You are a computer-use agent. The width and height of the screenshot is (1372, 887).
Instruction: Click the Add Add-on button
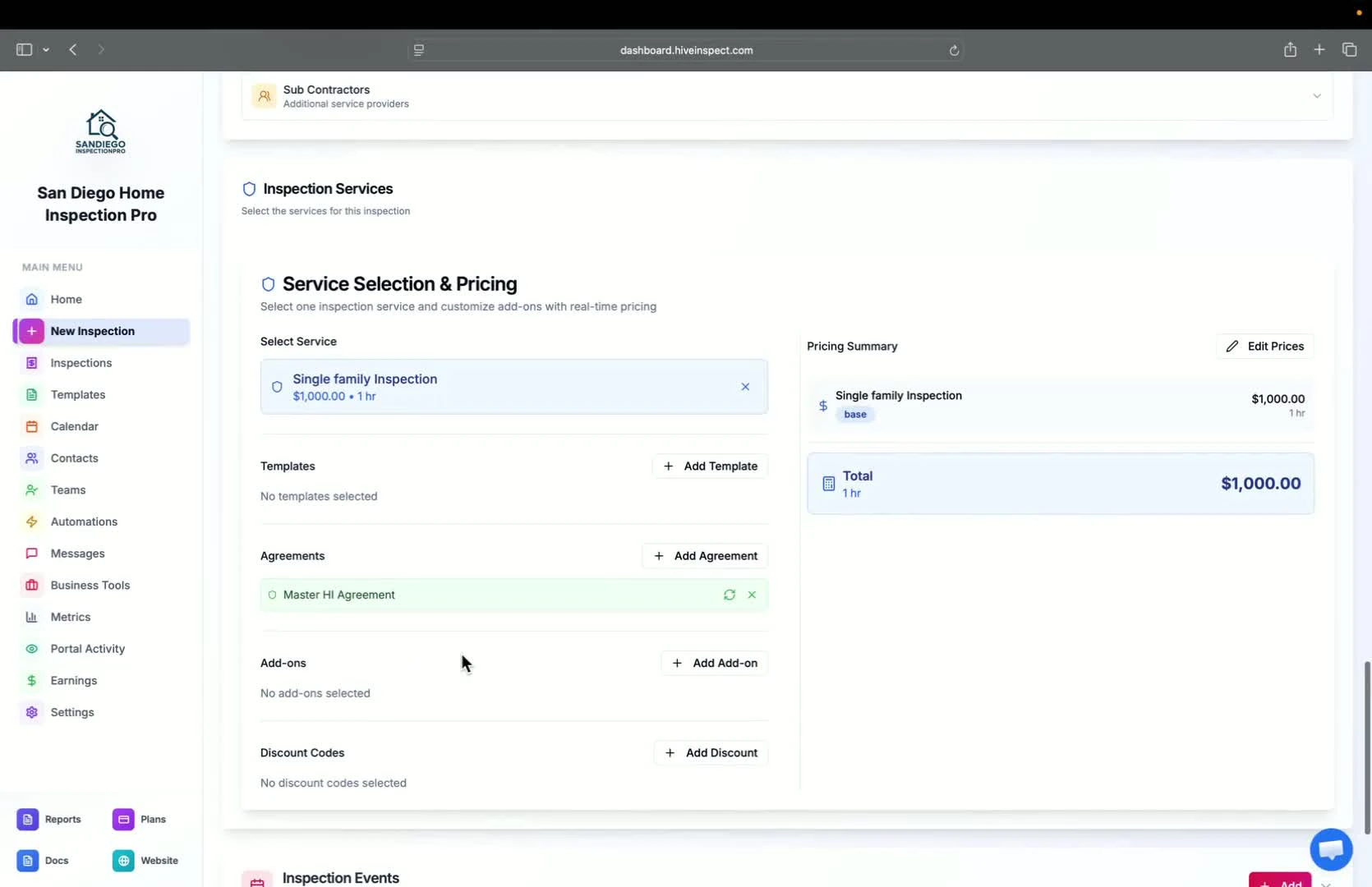click(x=715, y=664)
